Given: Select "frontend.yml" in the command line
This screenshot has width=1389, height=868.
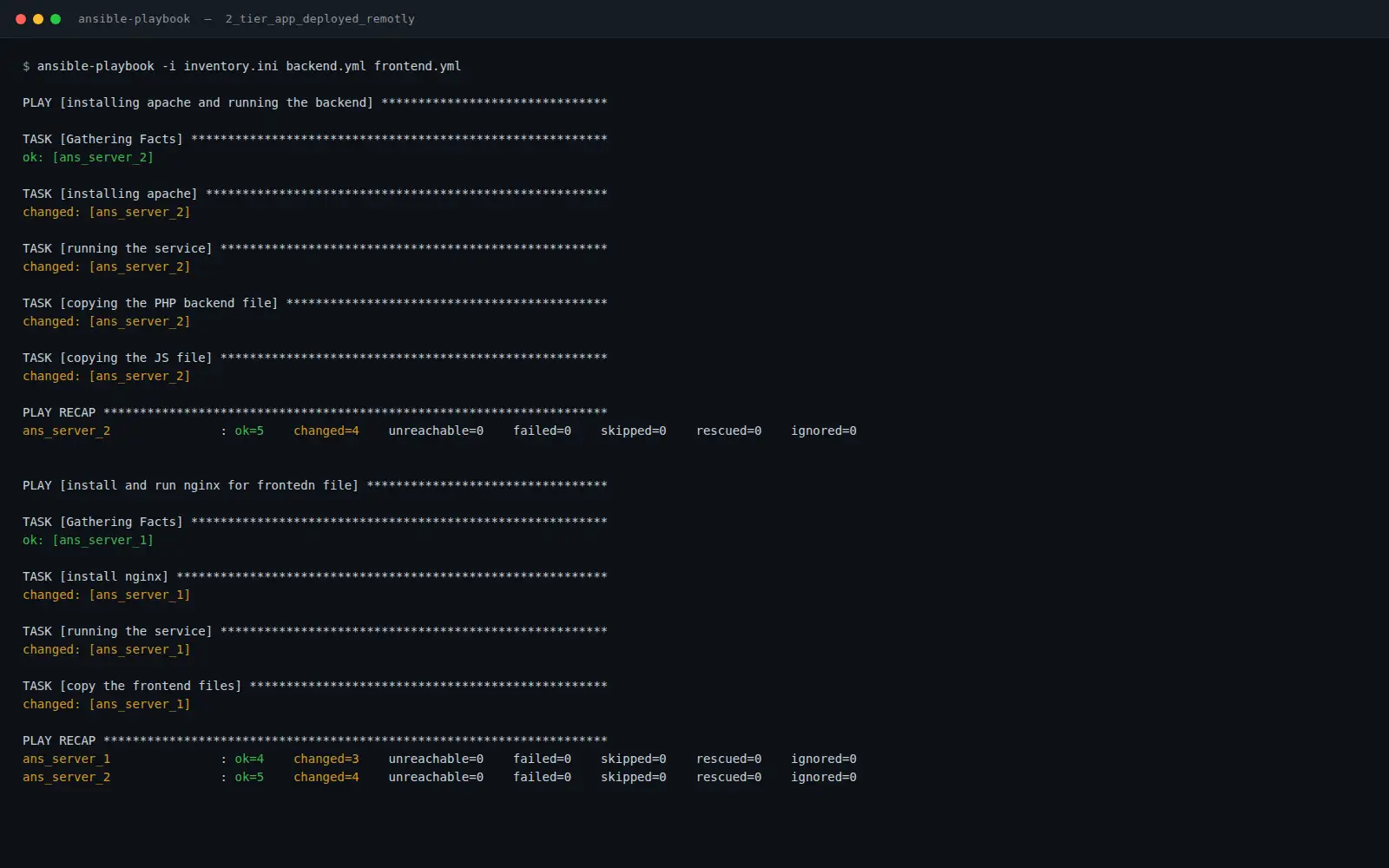Looking at the screenshot, I should pos(418,66).
